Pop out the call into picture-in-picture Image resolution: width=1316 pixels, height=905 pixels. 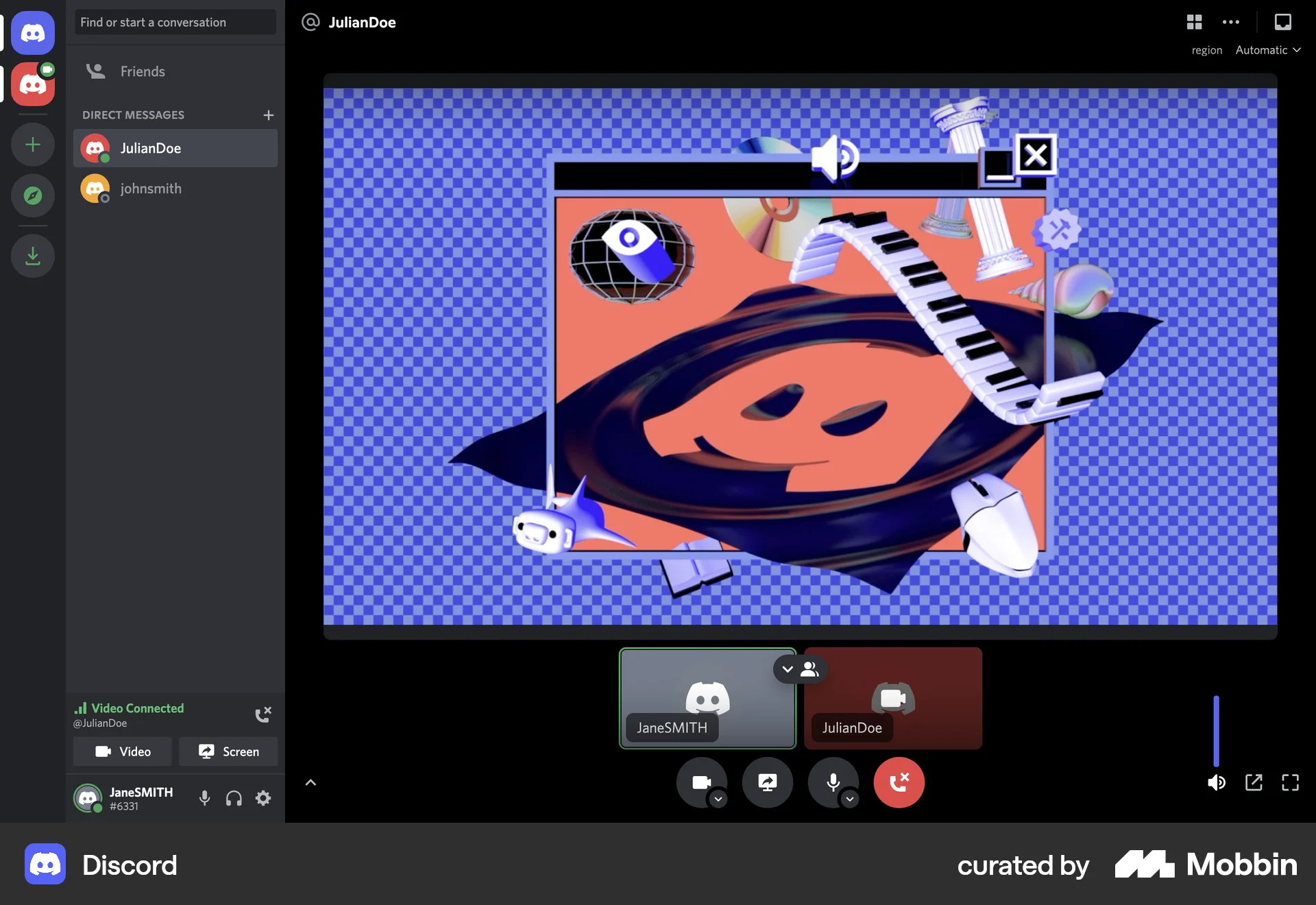pyautogui.click(x=1254, y=782)
